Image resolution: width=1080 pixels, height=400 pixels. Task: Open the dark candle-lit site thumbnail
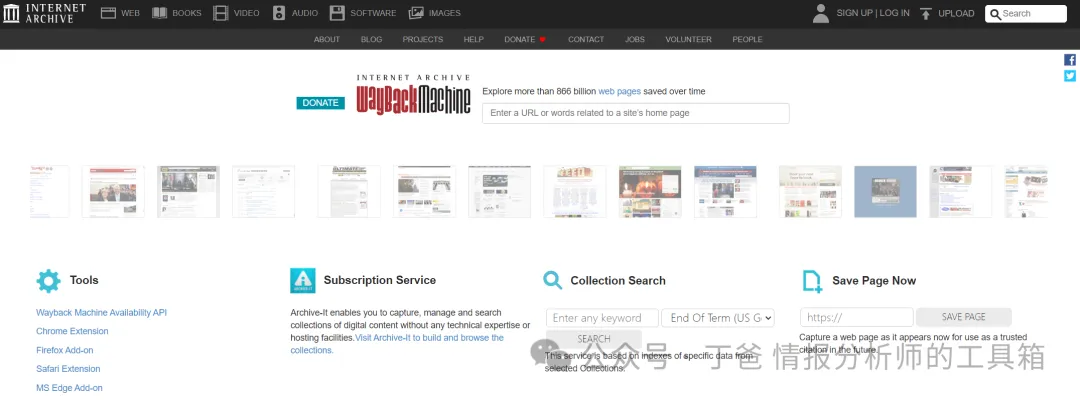pos(650,191)
